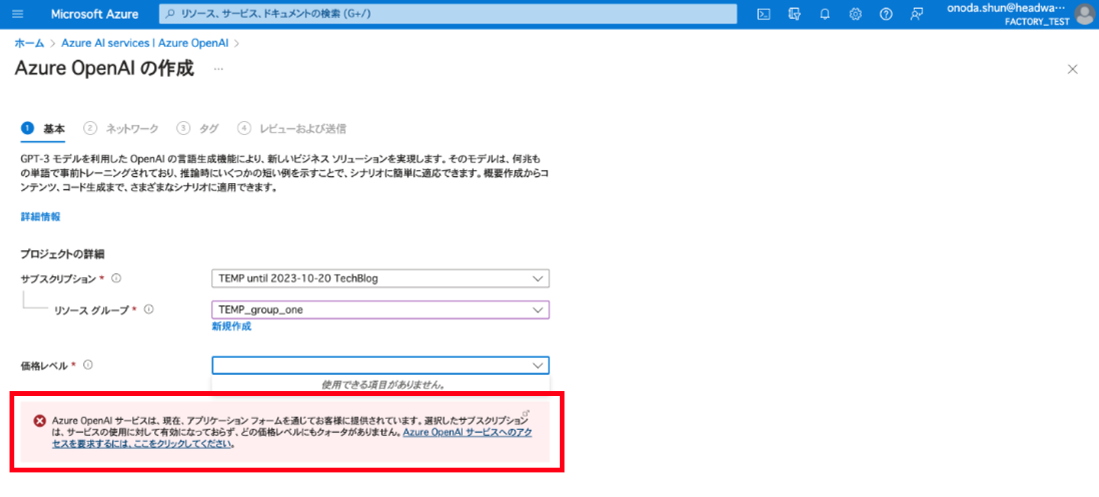1099x497 pixels.
Task: Launch Cloud Shell from the top bar
Action: [765, 14]
